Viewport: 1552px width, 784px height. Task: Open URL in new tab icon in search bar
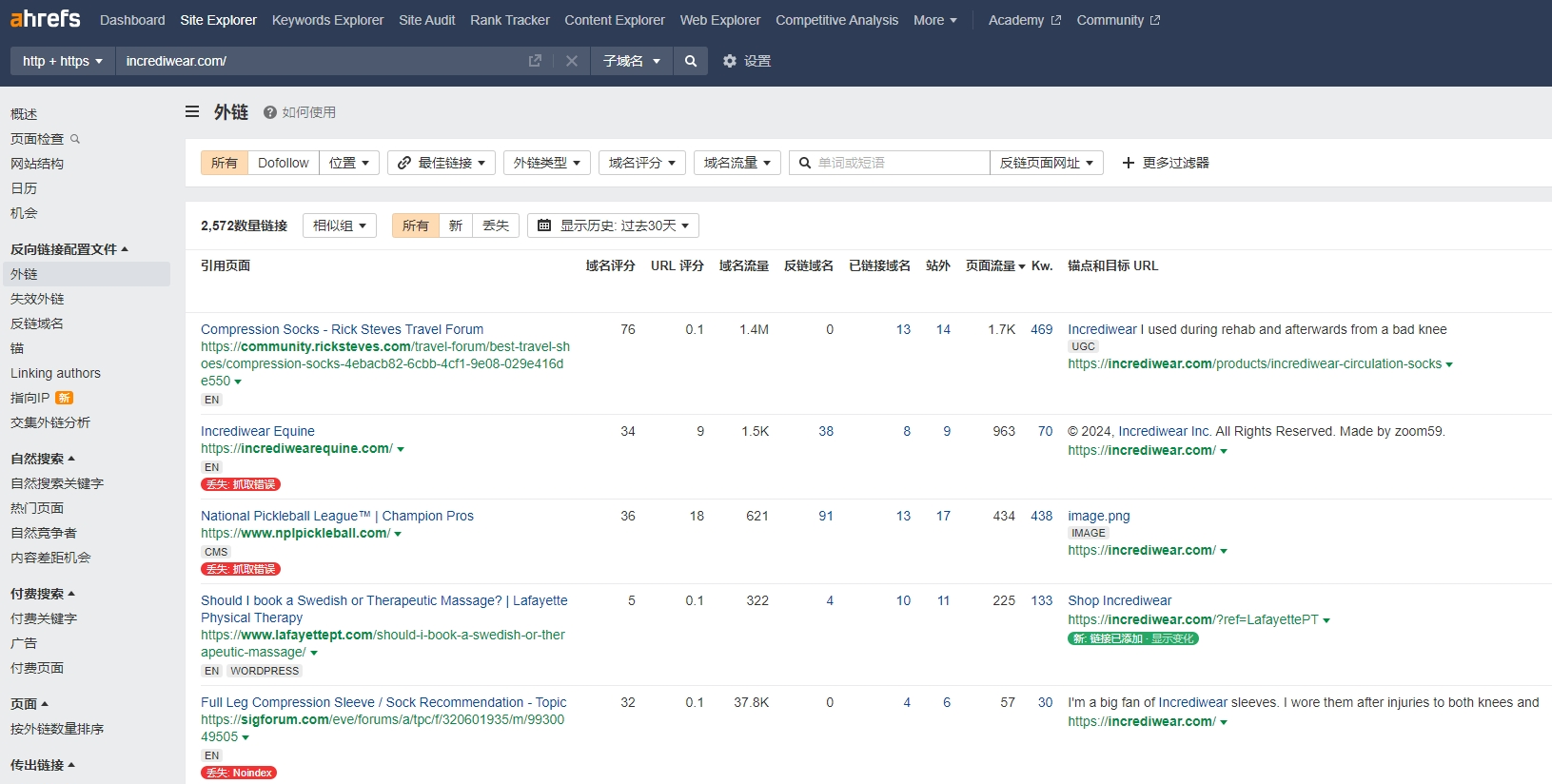click(535, 61)
